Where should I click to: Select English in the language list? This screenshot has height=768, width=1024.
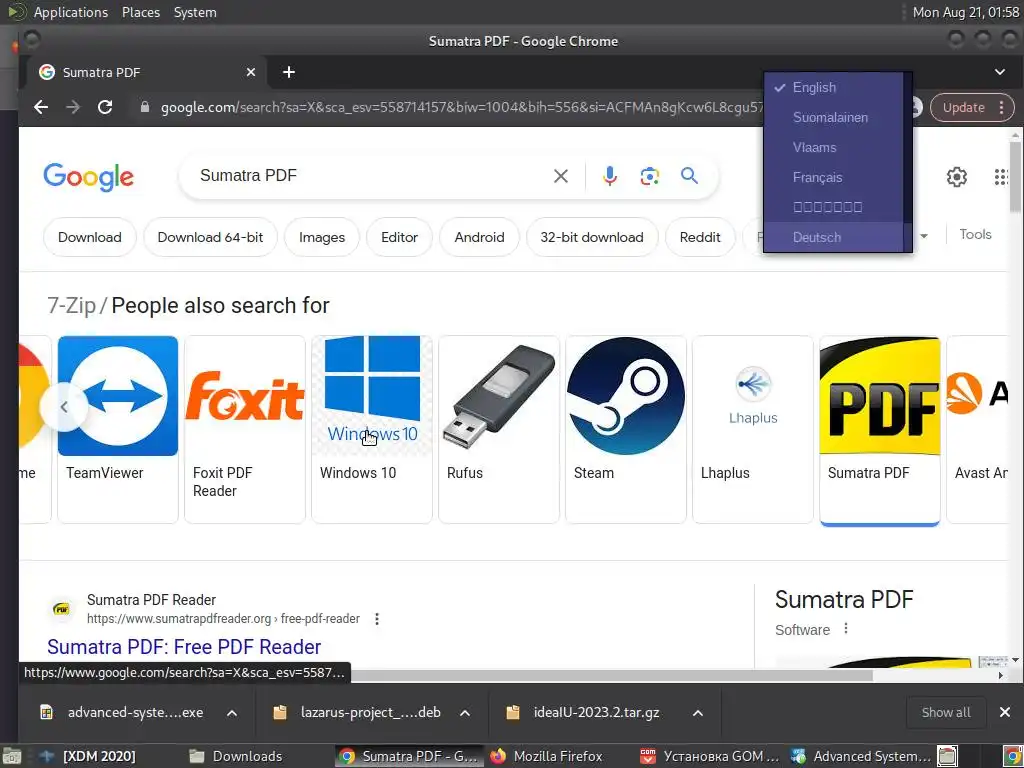point(833,88)
